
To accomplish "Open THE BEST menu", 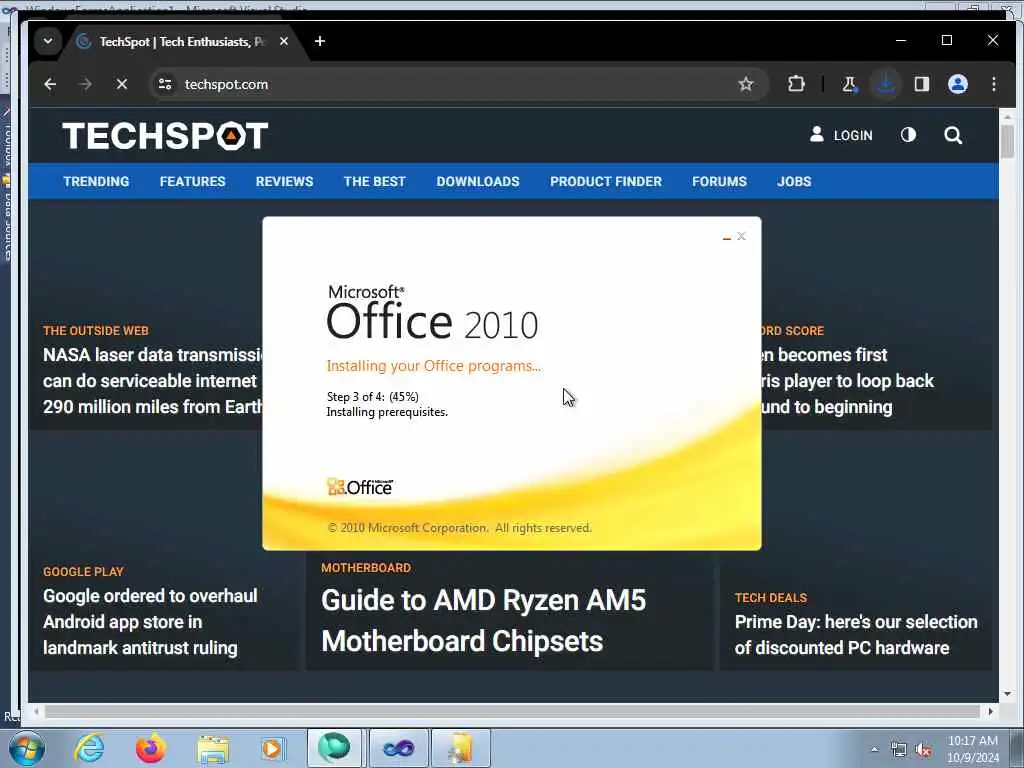I will point(375,182).
